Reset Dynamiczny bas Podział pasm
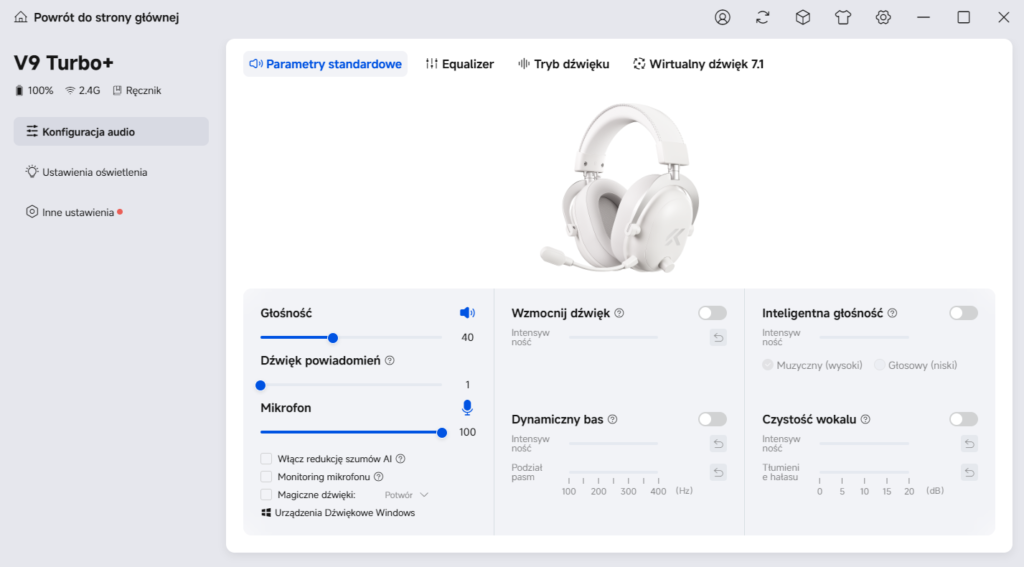The width and height of the screenshot is (1024, 567). (718, 472)
